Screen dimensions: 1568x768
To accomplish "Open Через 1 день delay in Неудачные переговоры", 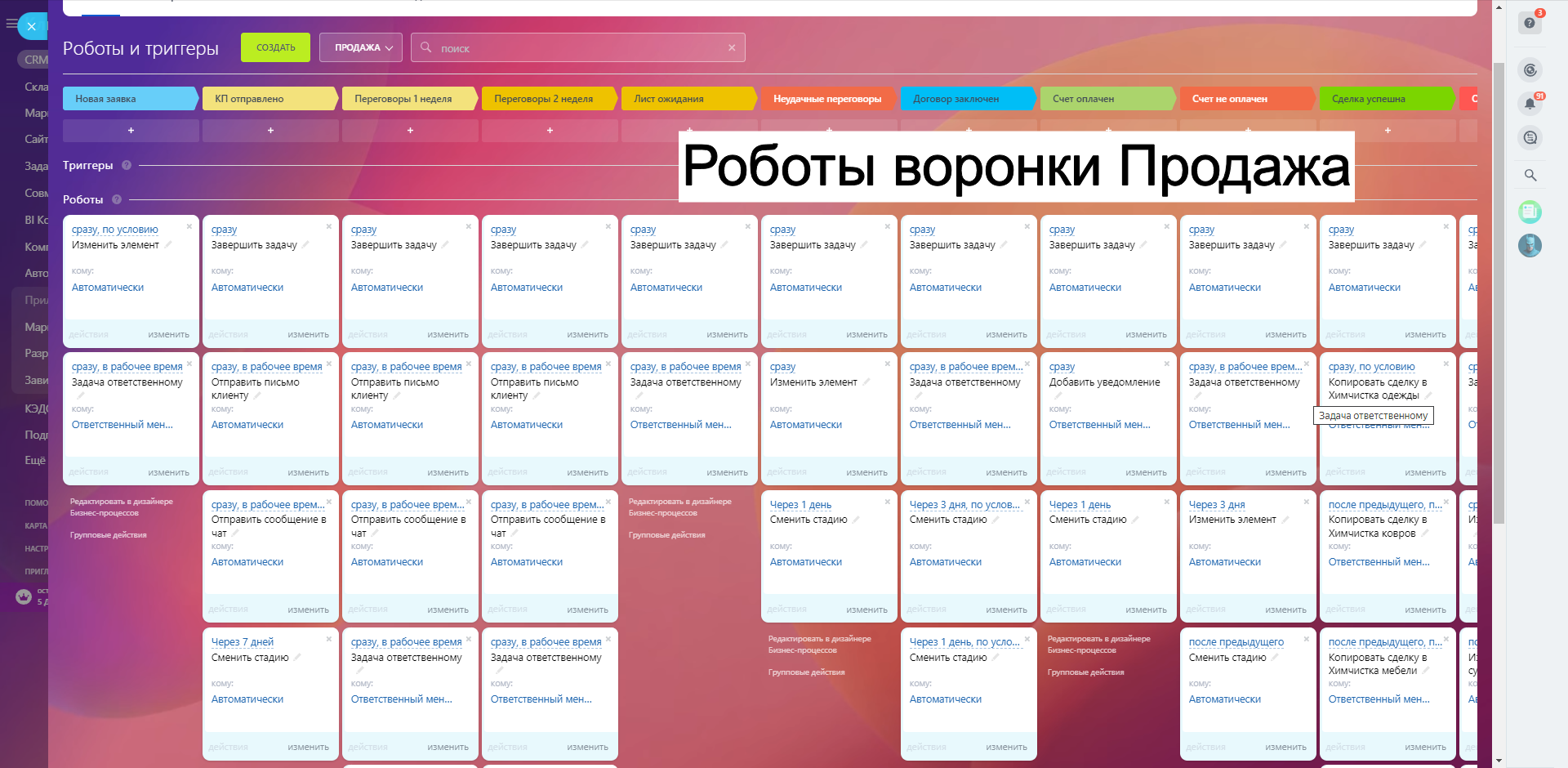I will point(800,505).
